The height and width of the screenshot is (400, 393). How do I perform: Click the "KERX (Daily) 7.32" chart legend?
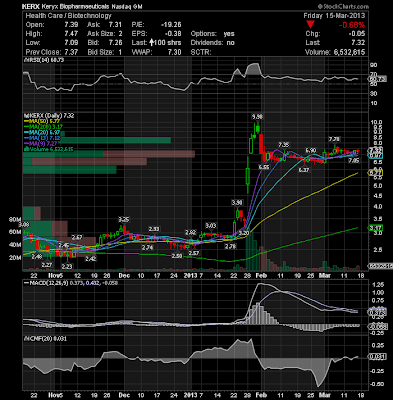coord(49,116)
